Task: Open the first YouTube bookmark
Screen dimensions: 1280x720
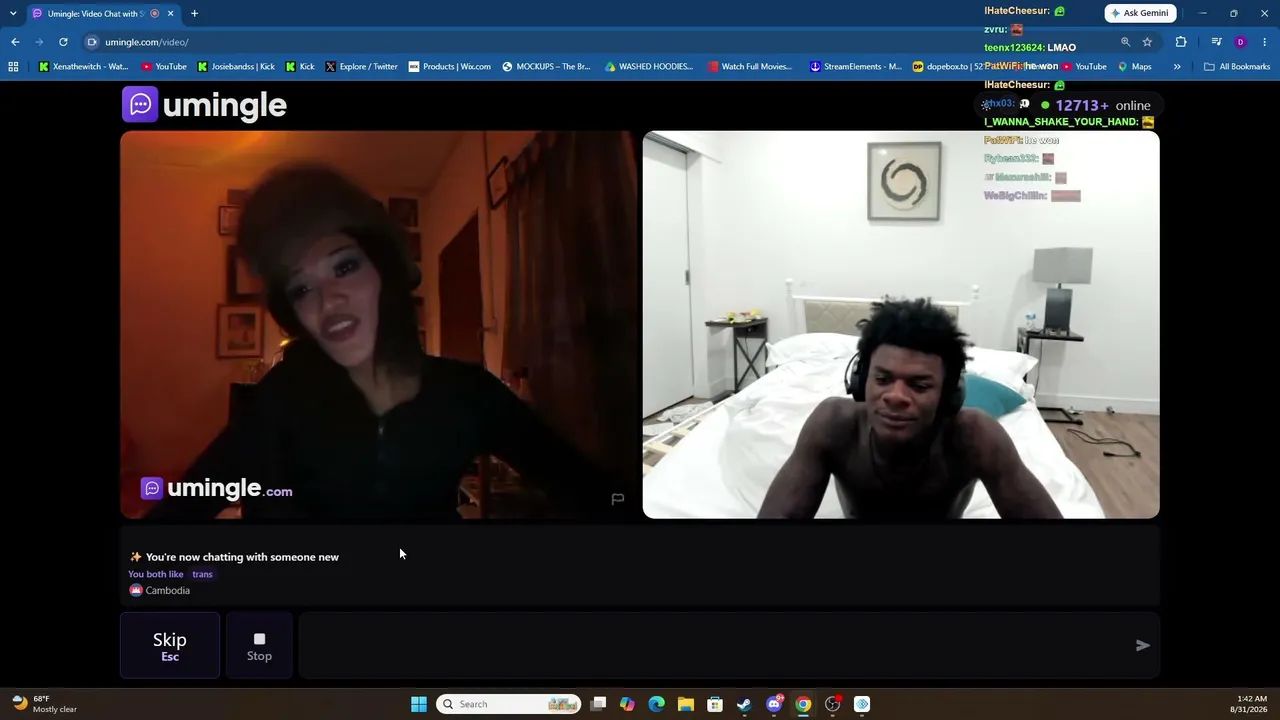Action: [x=164, y=67]
